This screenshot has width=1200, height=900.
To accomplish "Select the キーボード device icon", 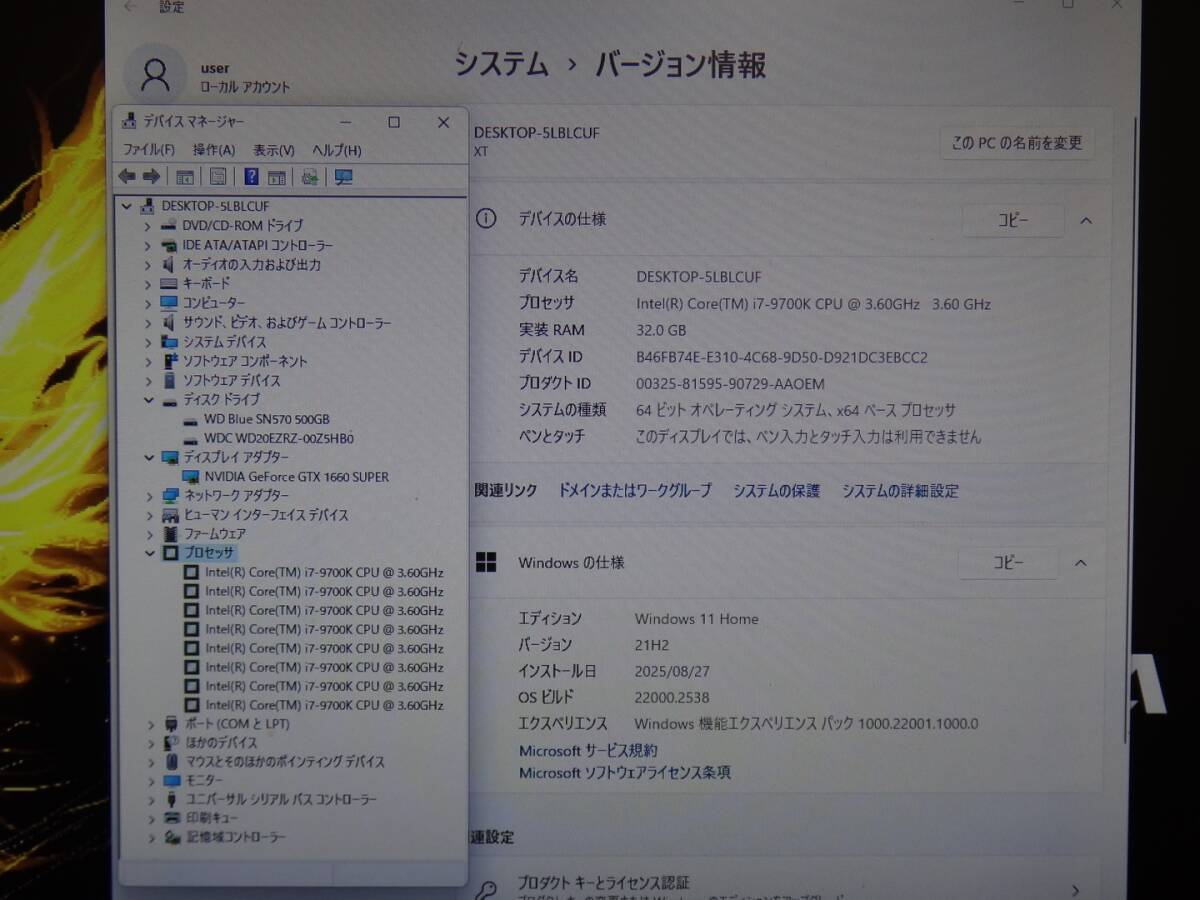I will point(170,283).
